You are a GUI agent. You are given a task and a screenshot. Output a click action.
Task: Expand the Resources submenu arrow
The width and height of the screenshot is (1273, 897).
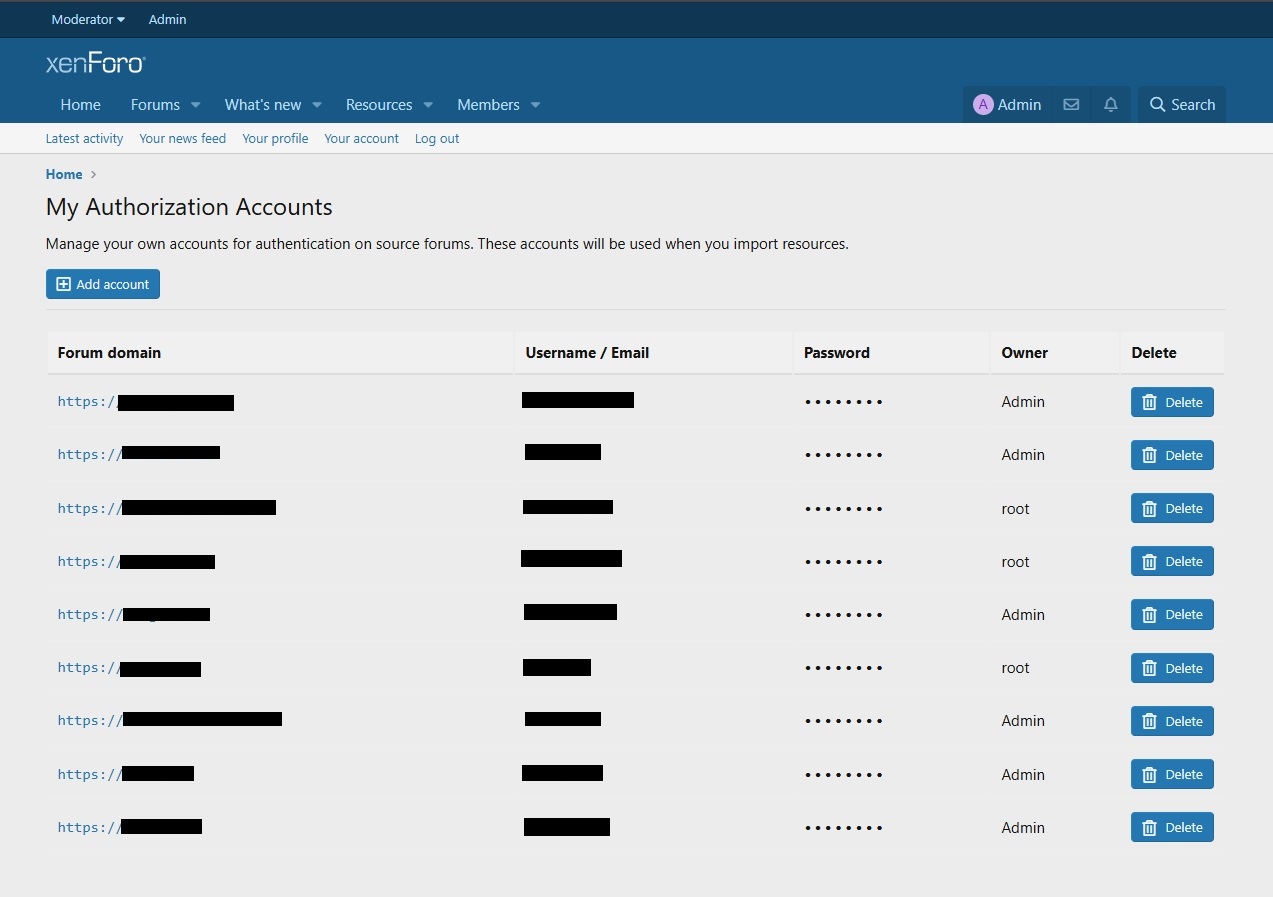(x=428, y=105)
